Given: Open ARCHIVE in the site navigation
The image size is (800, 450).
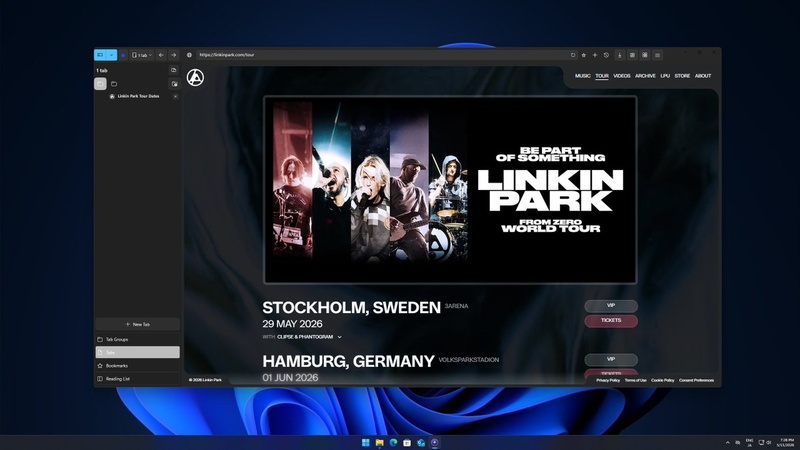Looking at the screenshot, I should (645, 76).
